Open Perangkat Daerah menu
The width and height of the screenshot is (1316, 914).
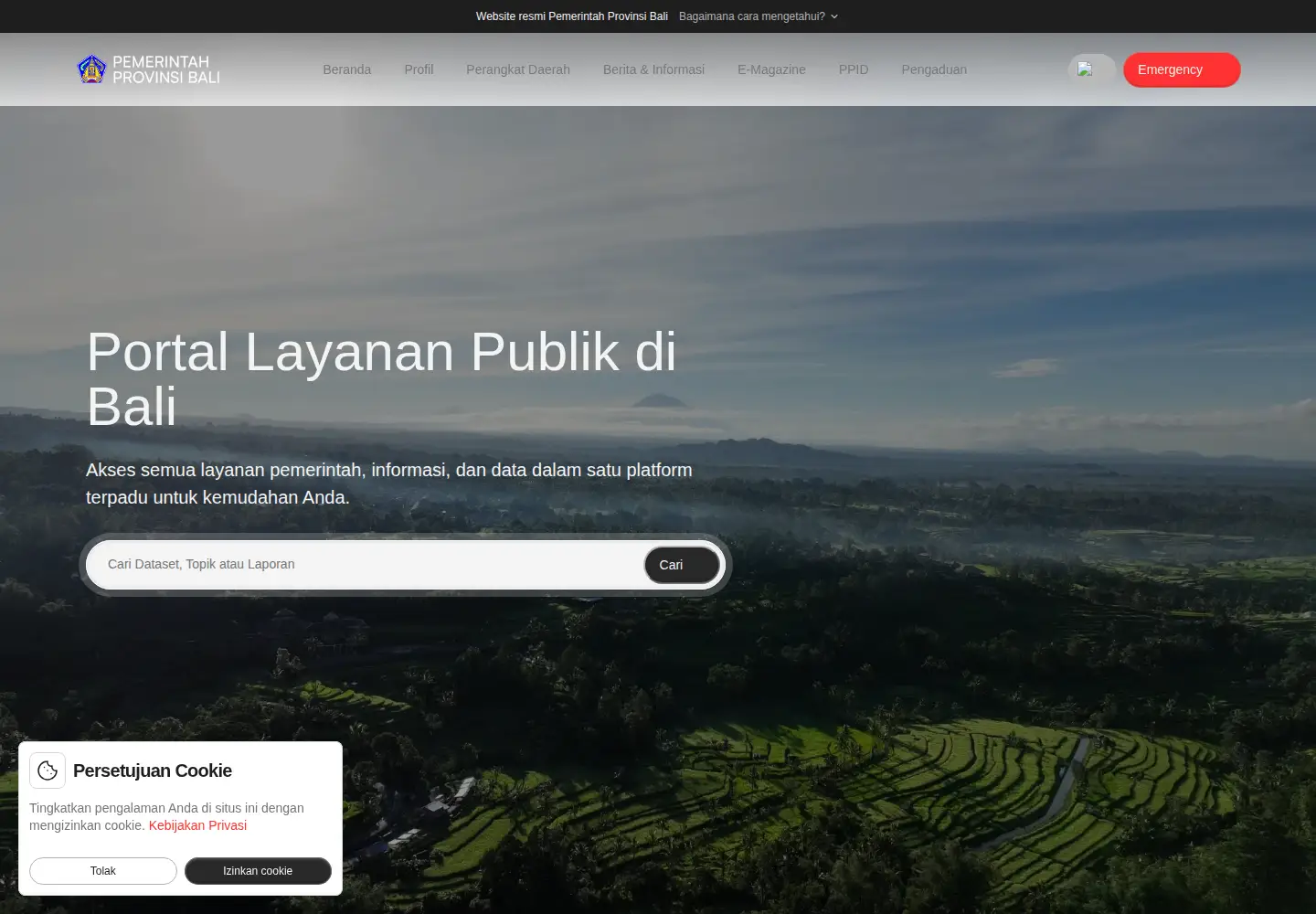(x=518, y=69)
